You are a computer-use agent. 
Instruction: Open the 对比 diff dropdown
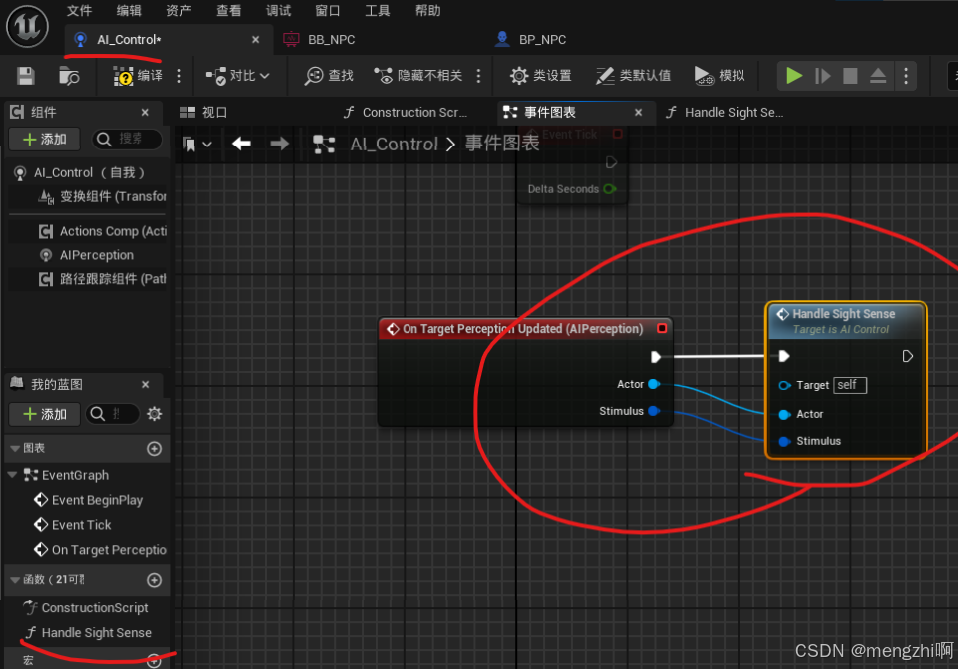238,76
